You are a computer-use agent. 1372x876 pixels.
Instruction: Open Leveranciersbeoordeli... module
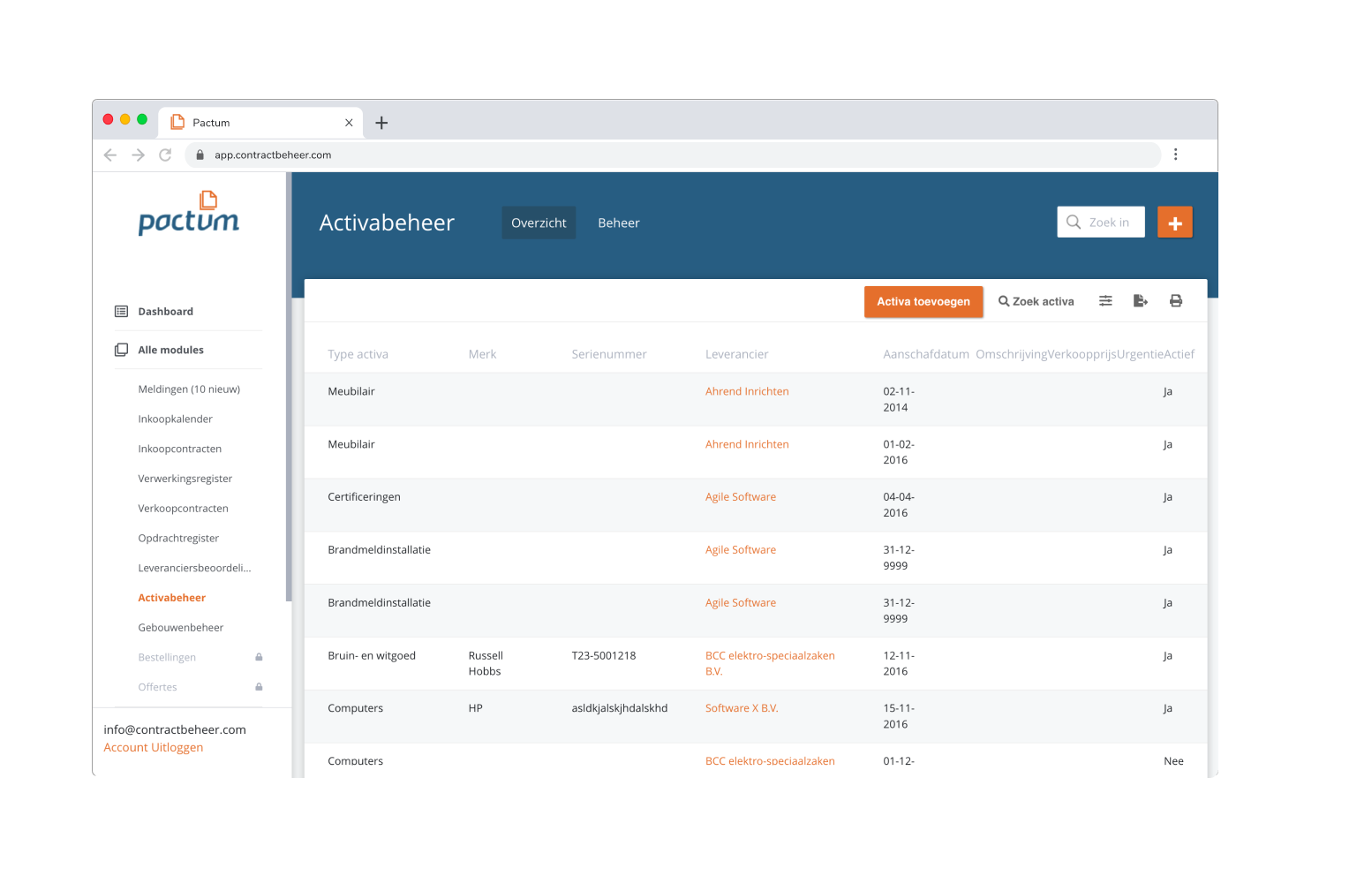click(194, 568)
